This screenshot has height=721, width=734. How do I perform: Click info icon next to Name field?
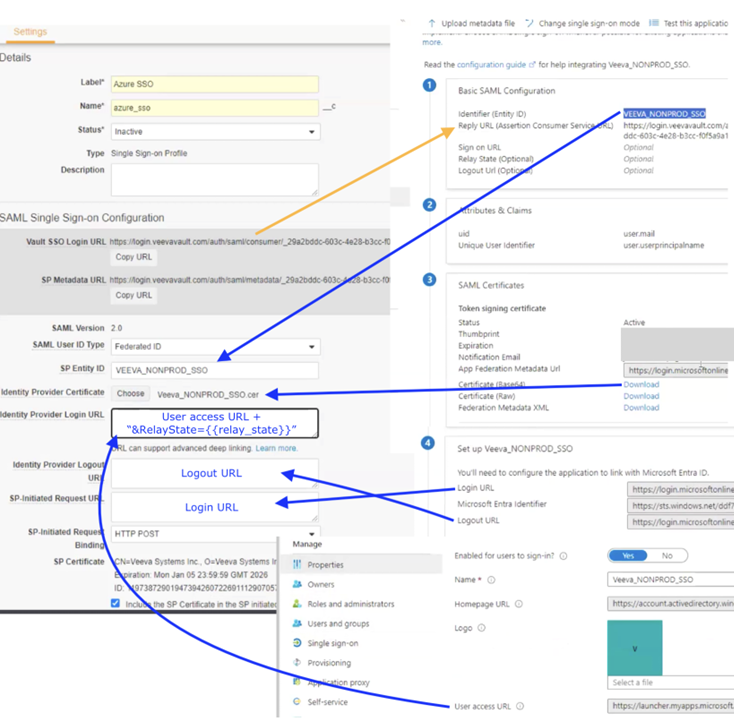click(491, 580)
